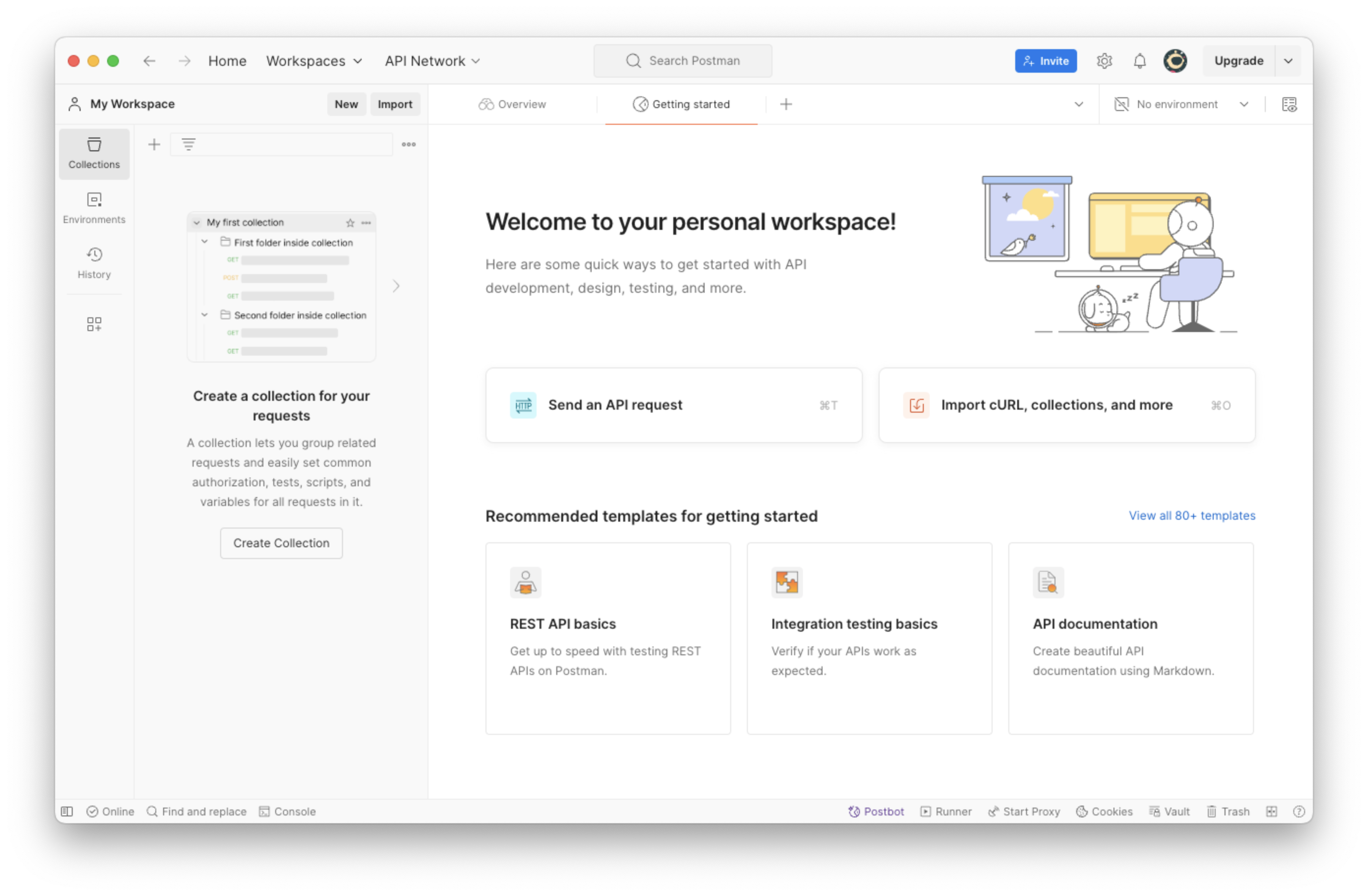Viewport: 1368px width, 896px height.
Task: Open the History sidebar panel
Action: coord(94,263)
